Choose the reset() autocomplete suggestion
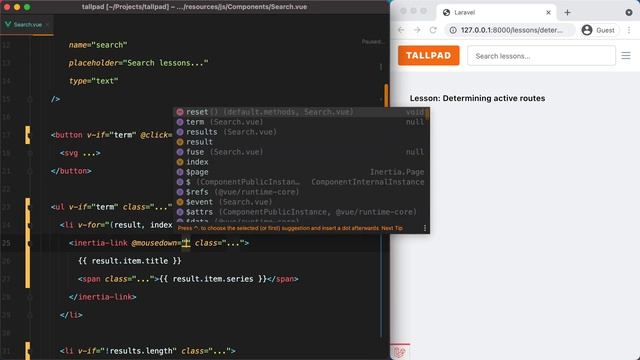This screenshot has height=360, width=640. coord(302,112)
